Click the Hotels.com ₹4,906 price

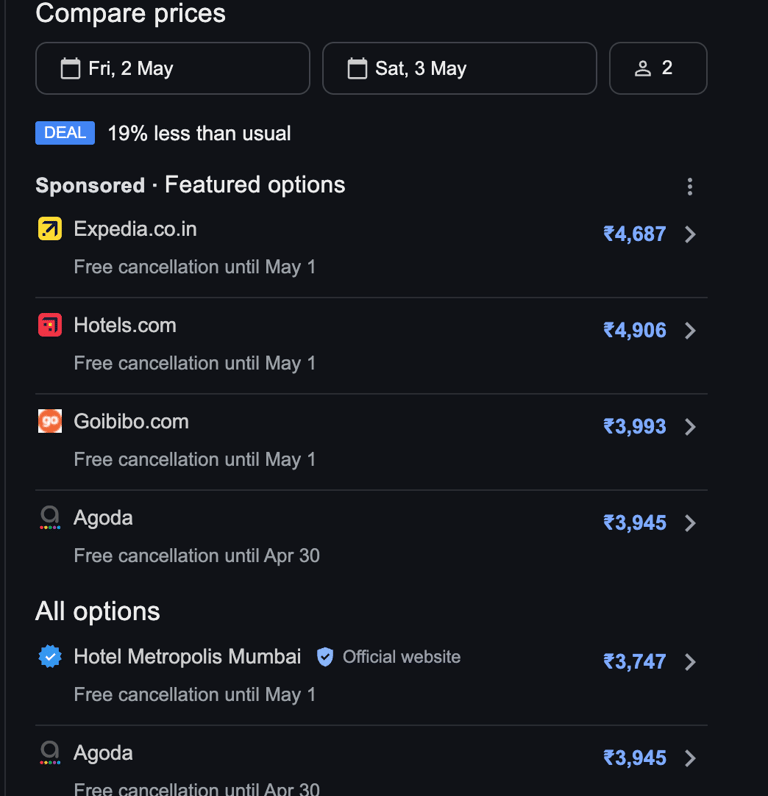coord(634,330)
